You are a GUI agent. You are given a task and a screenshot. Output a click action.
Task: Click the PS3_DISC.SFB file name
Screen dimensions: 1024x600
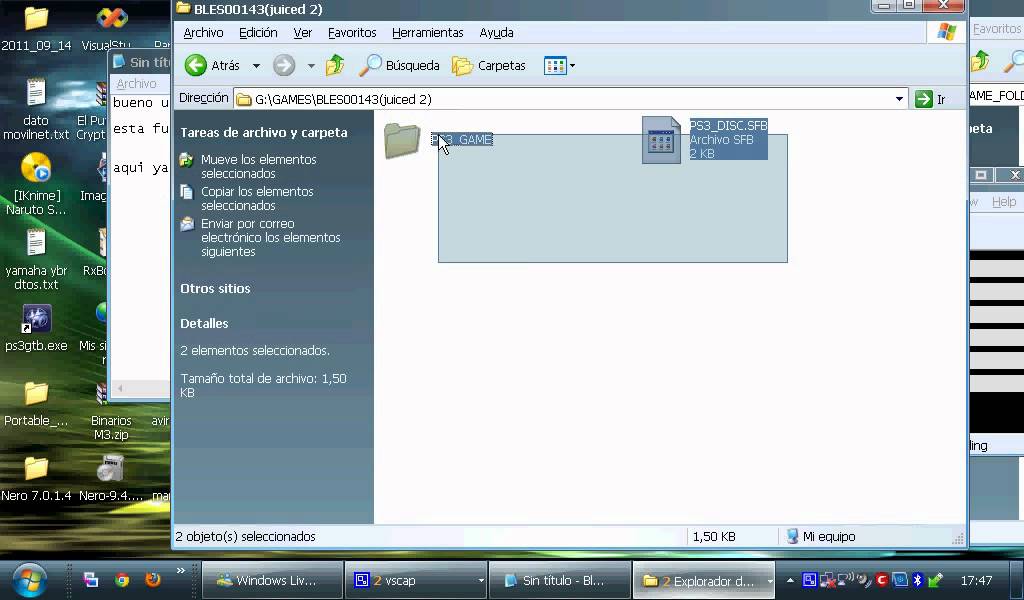pos(728,125)
